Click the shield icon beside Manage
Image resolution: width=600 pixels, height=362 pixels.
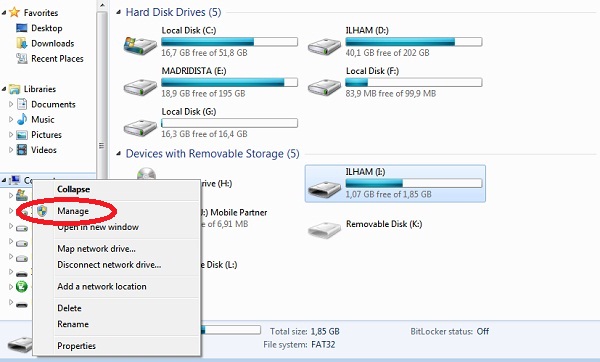coord(42,211)
